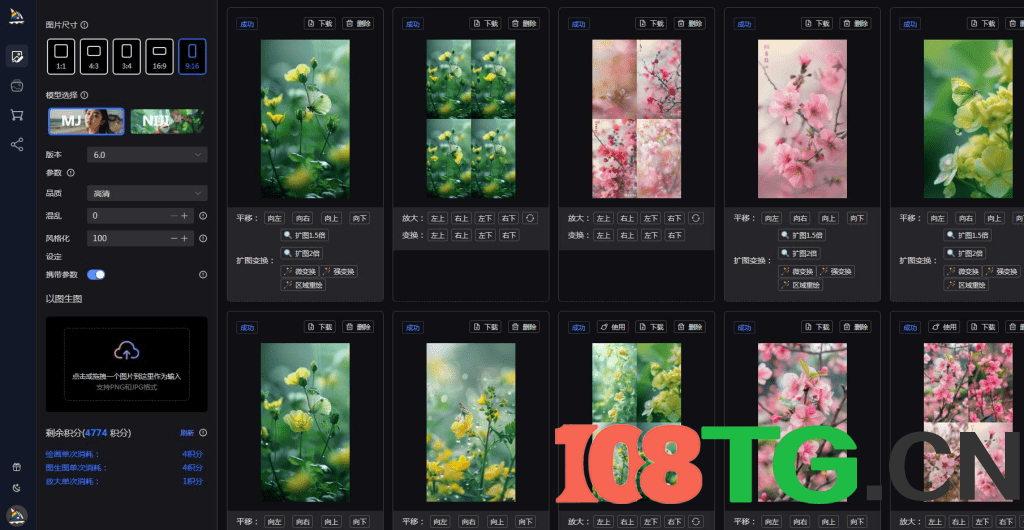Click 使用 on the bottom-row green grid card
The width and height of the screenshot is (1024, 530).
613,327
